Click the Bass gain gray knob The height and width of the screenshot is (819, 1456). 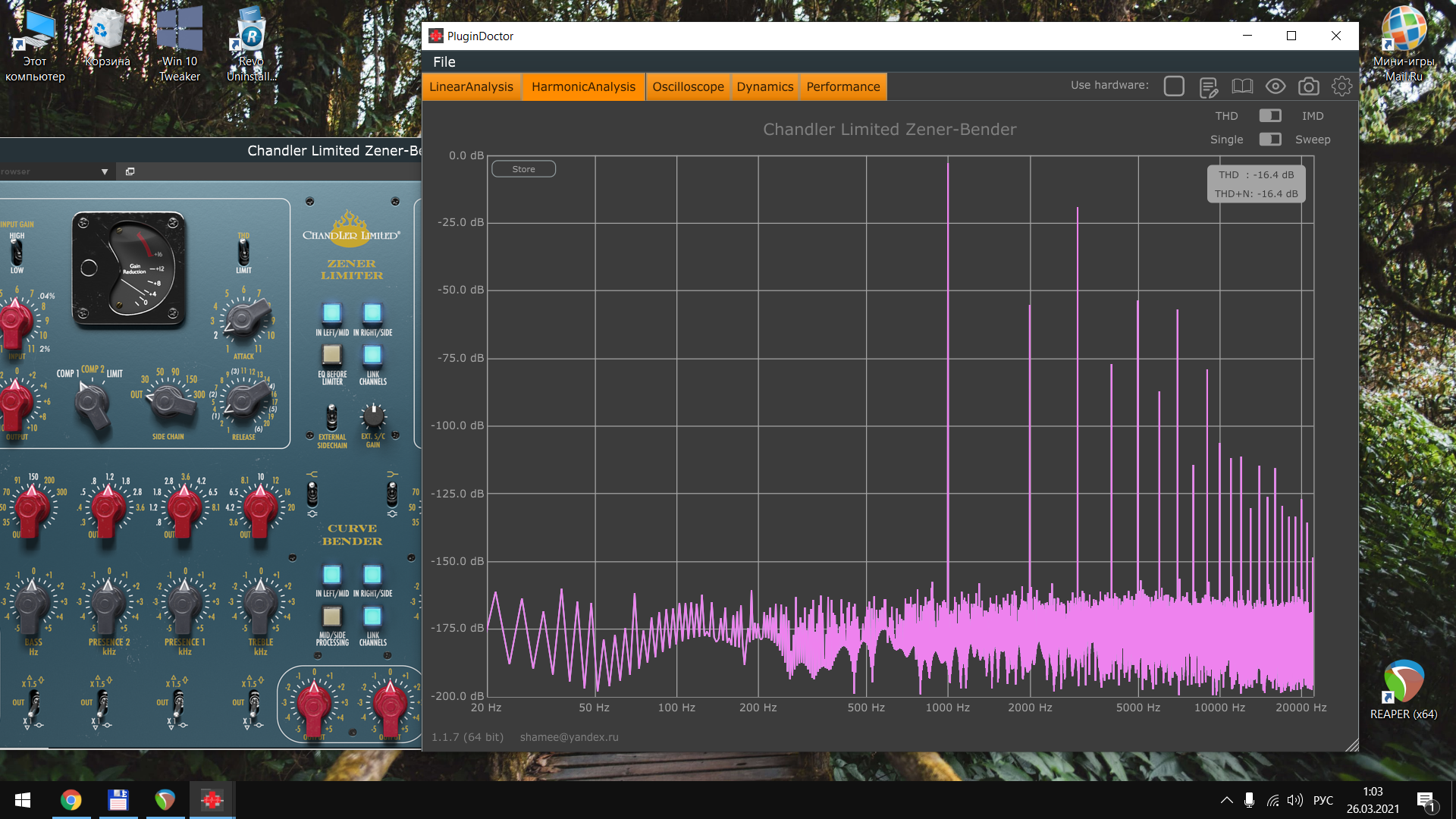(x=32, y=607)
